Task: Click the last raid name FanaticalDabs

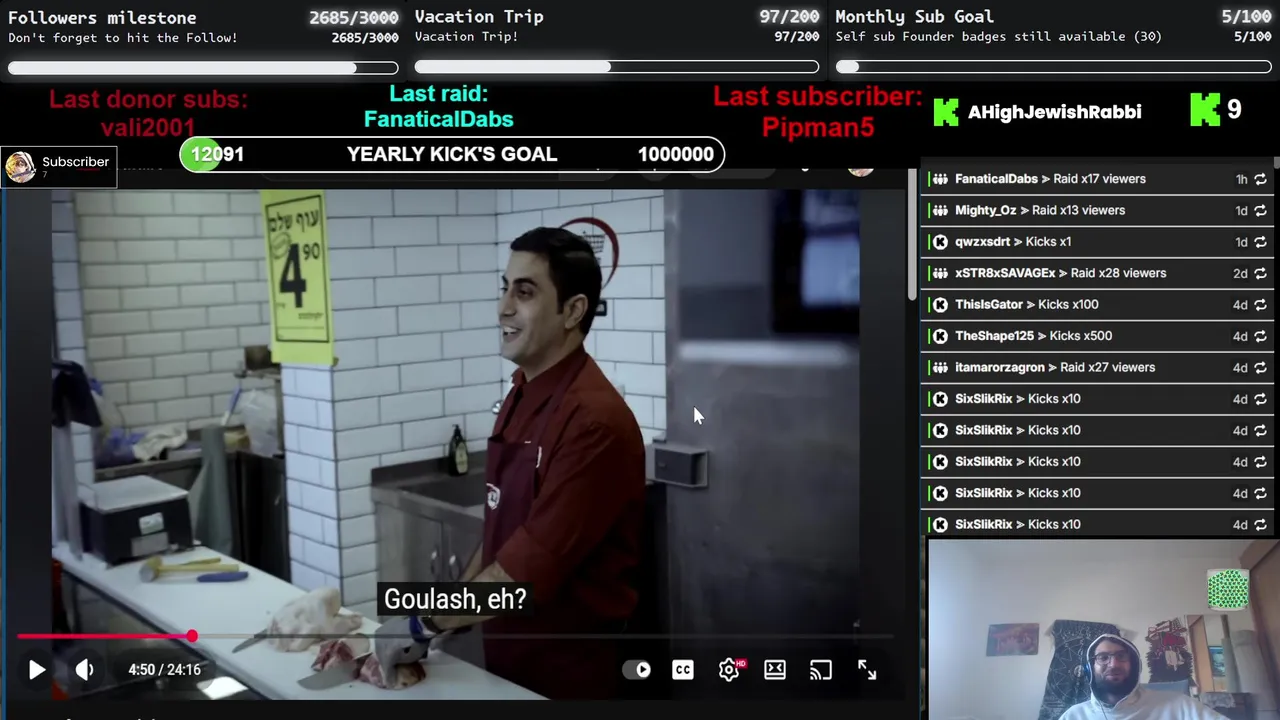Action: (438, 119)
